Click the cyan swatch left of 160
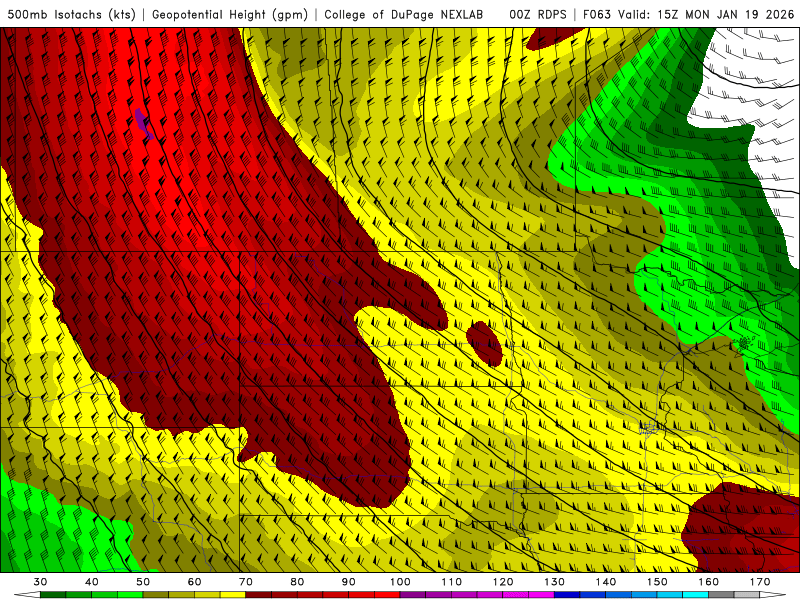Viewport: 800px width, 600px height. tap(695, 594)
